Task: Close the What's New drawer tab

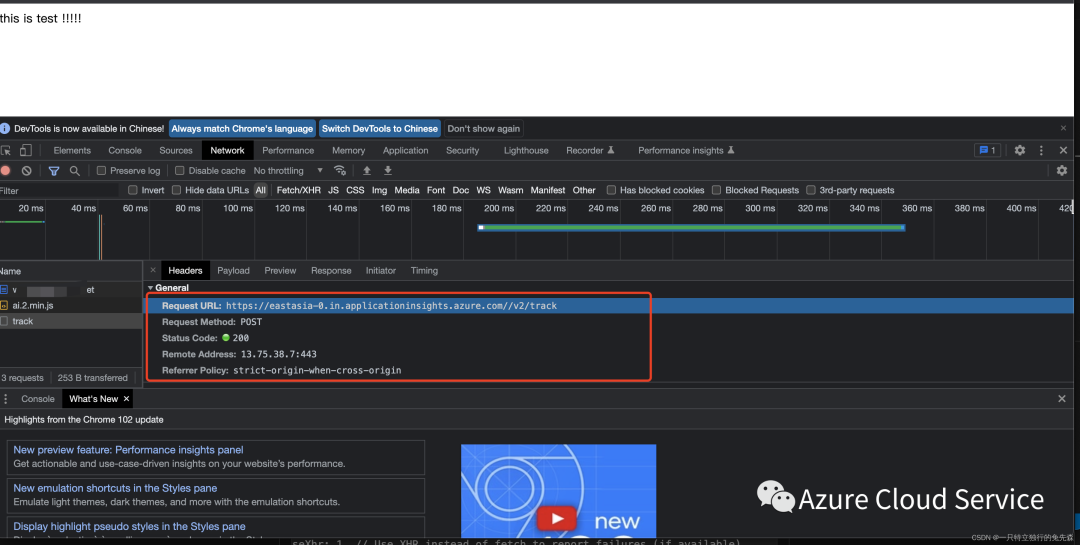Action: coord(126,399)
